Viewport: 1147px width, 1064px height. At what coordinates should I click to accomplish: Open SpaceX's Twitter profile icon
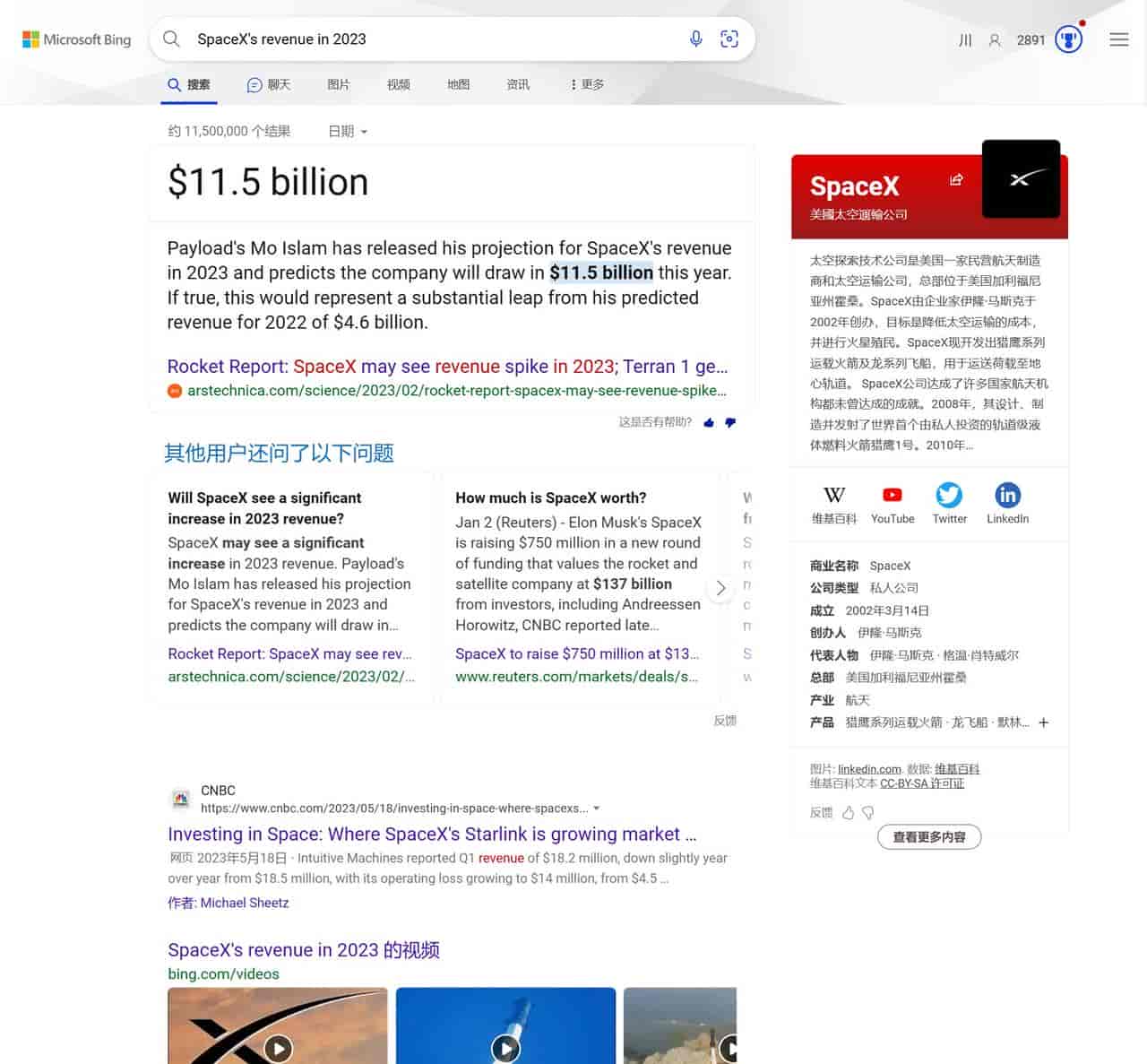[949, 495]
